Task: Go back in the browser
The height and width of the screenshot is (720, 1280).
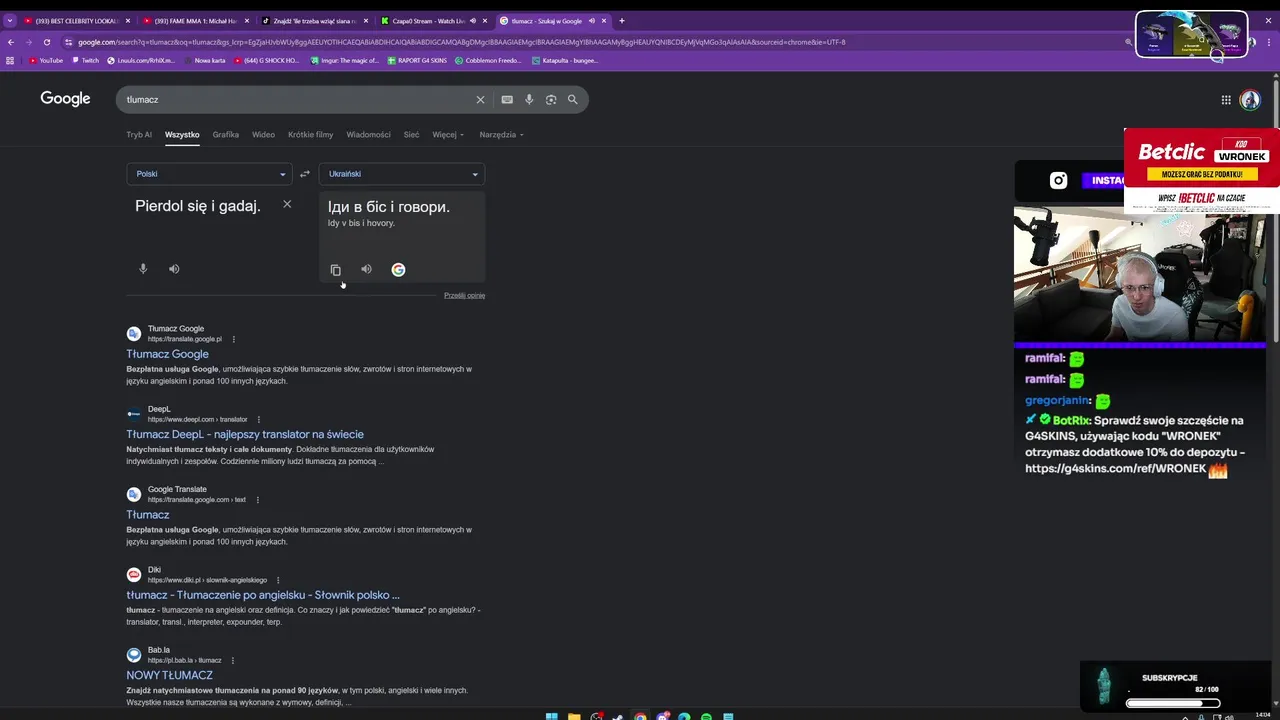Action: [x=10, y=42]
